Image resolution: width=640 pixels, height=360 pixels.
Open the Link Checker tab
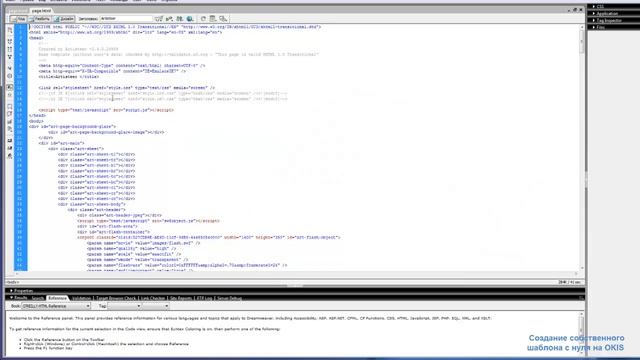(x=153, y=298)
